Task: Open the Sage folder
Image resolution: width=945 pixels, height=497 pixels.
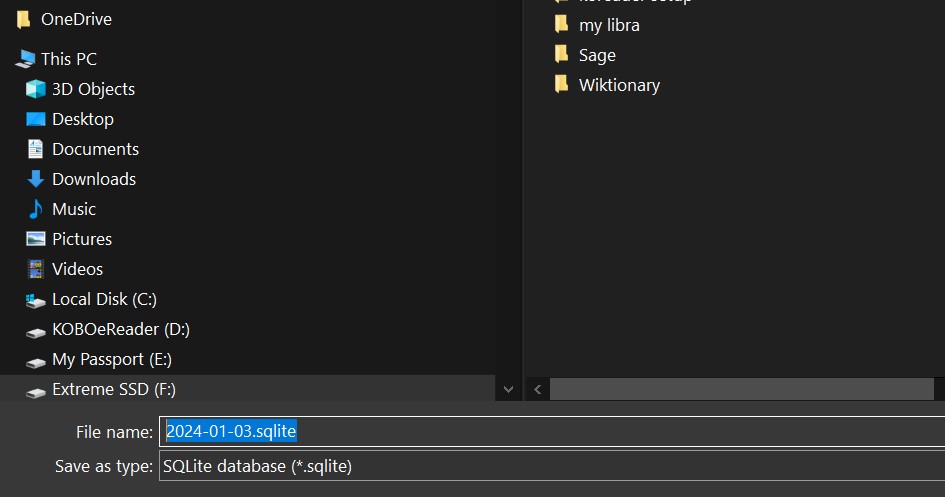Action: (597, 55)
